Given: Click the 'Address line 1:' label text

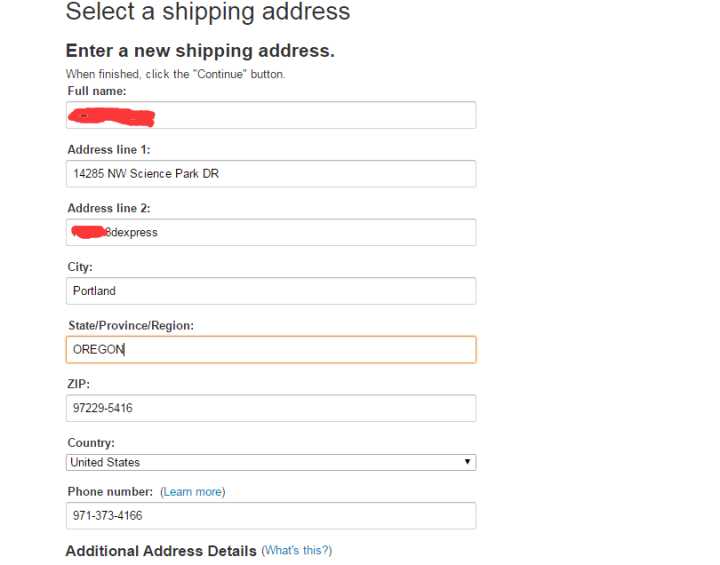Looking at the screenshot, I should click(x=108, y=150).
